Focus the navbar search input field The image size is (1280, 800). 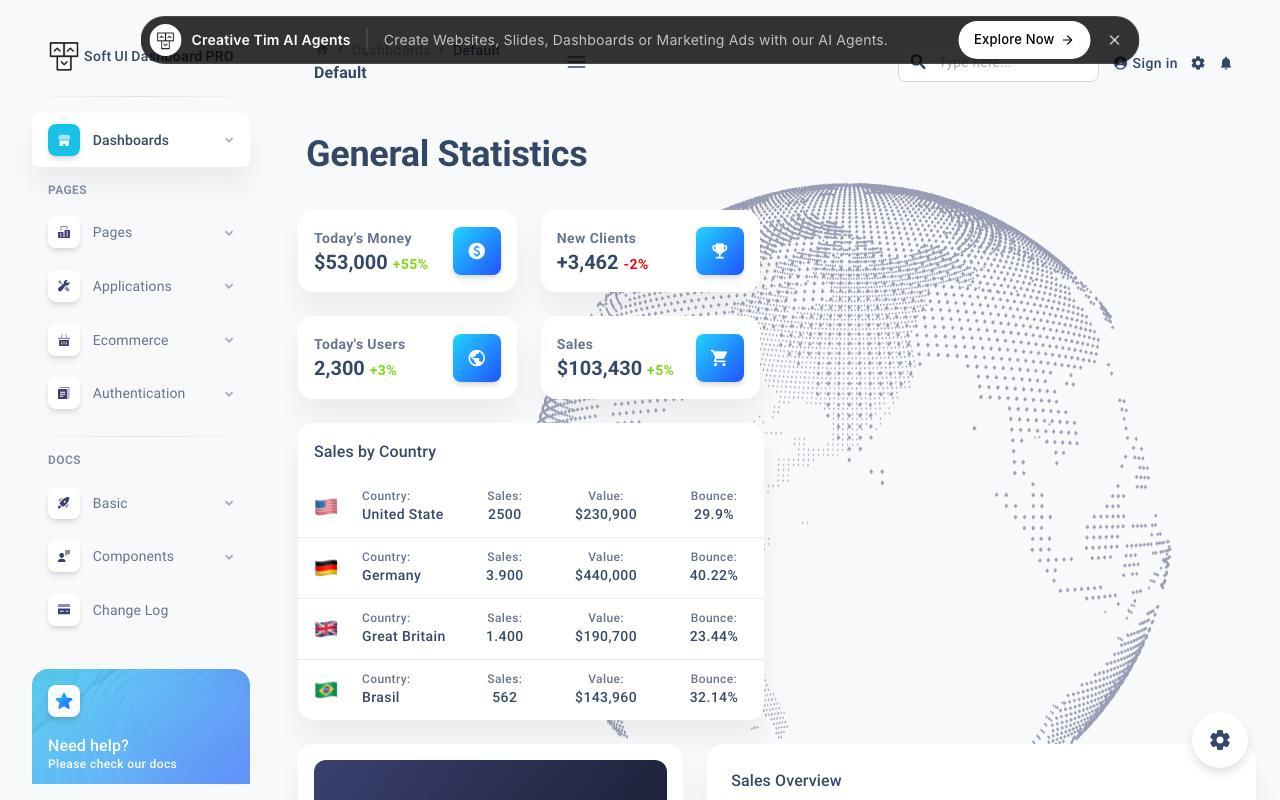(998, 62)
